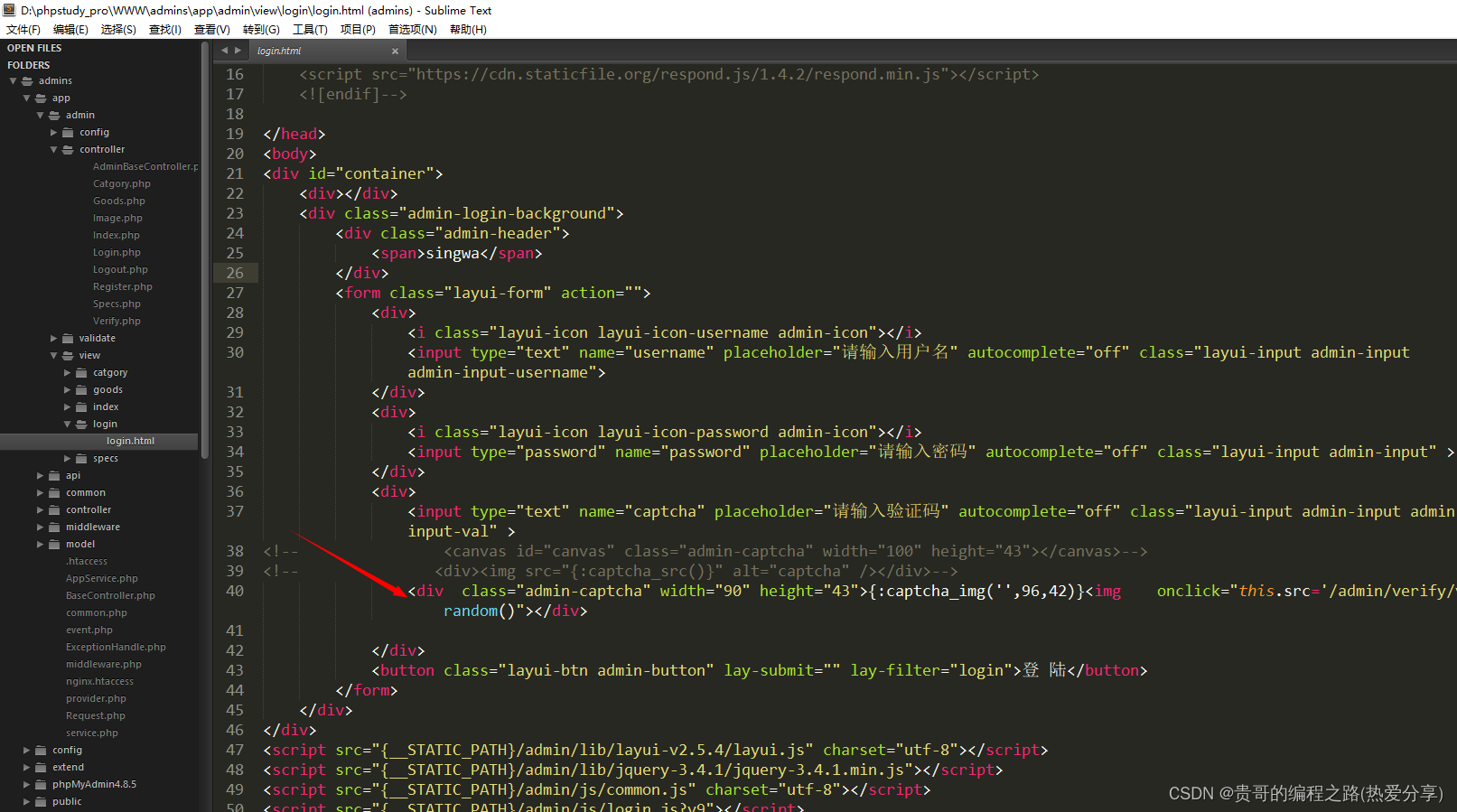
Task: Expand the config folder under admin
Action: (54, 132)
